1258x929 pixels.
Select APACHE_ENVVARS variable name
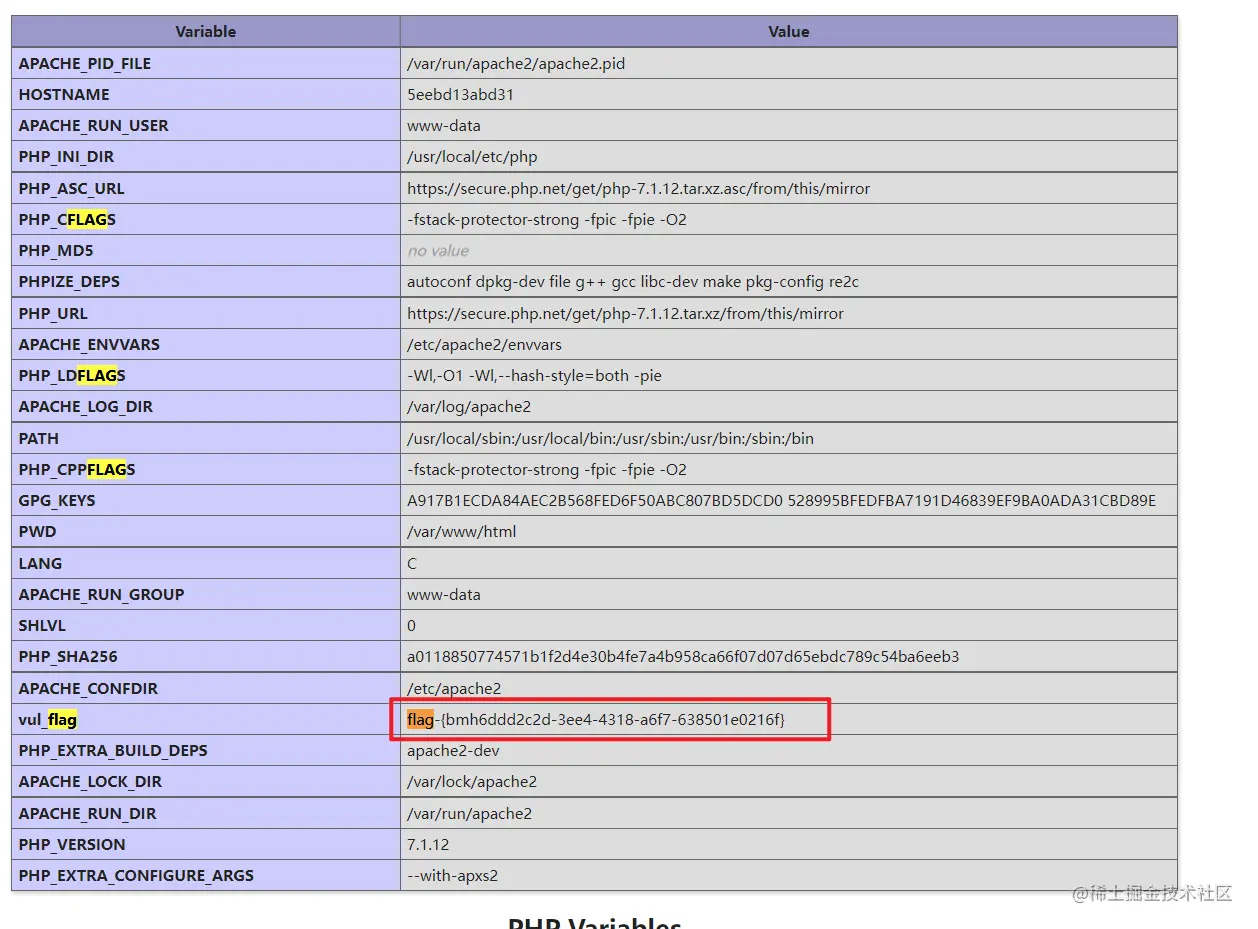coord(89,345)
